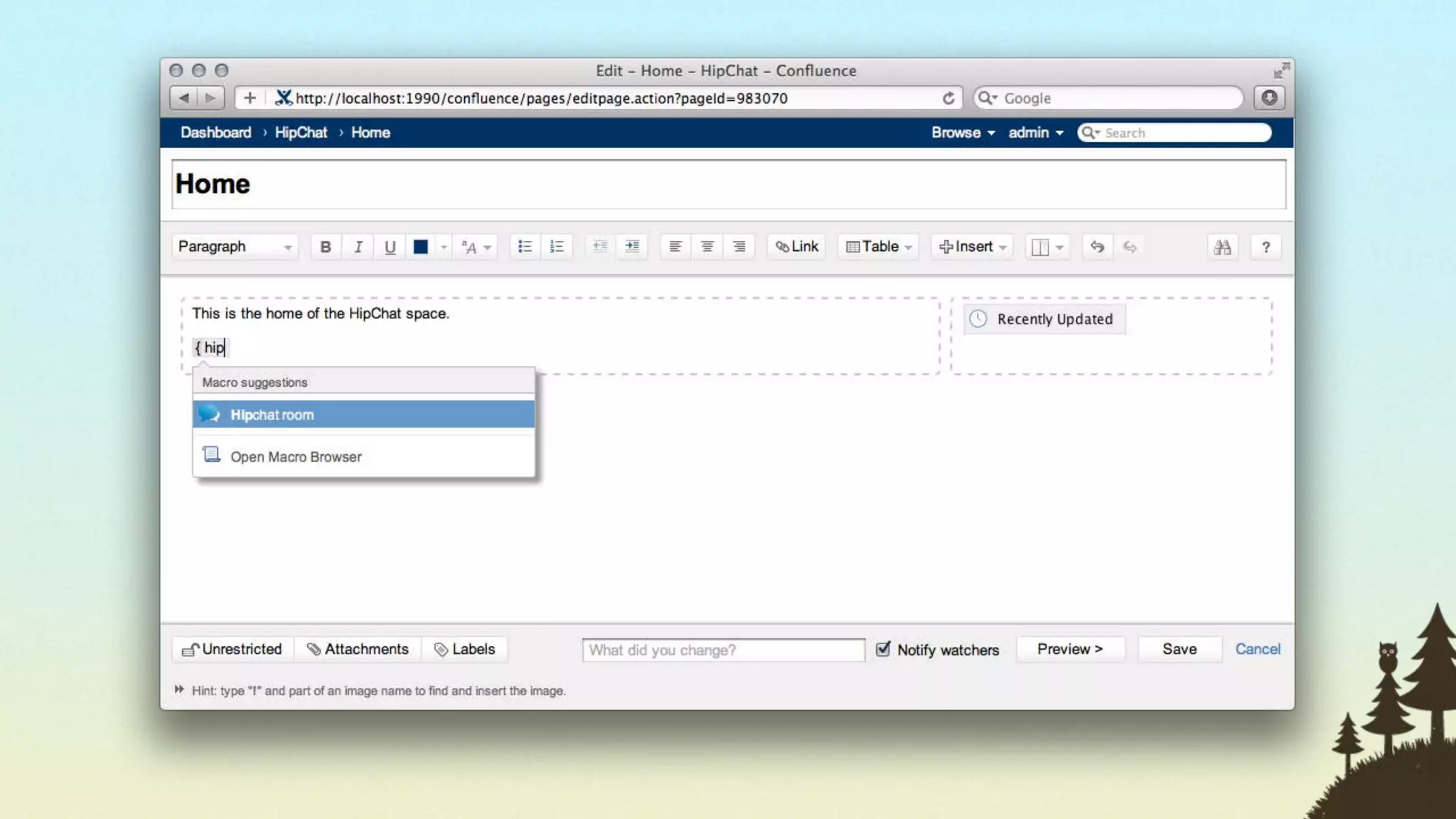Expand the text color options arrow
Viewport: 1456px width, 819px height.
(444, 247)
